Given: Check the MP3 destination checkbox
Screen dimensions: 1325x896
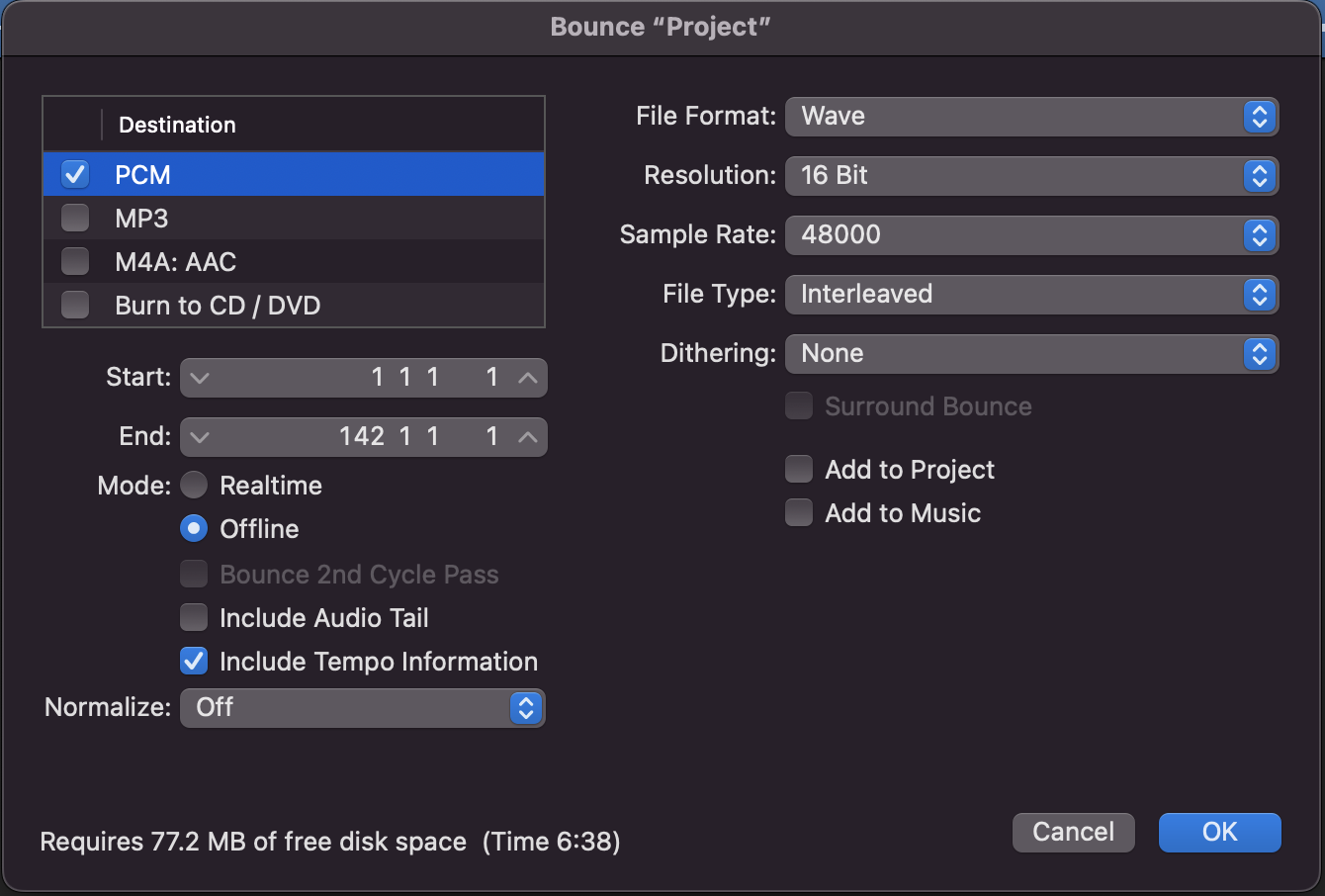Looking at the screenshot, I should [75, 218].
